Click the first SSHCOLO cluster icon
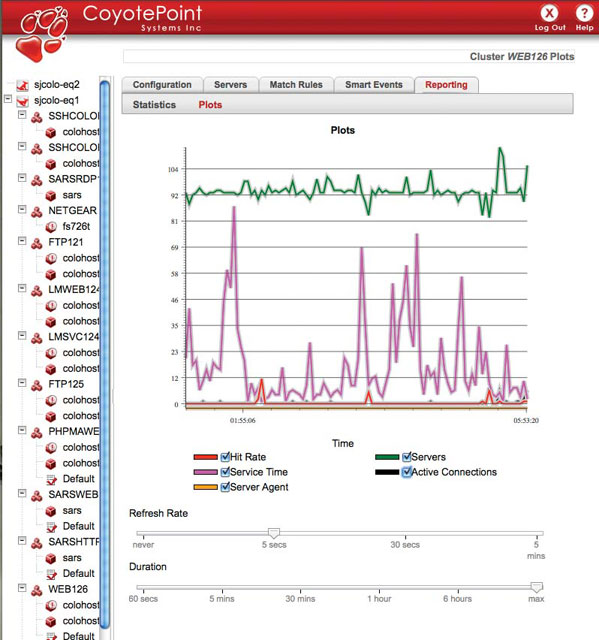The height and width of the screenshot is (640, 599). [37, 117]
